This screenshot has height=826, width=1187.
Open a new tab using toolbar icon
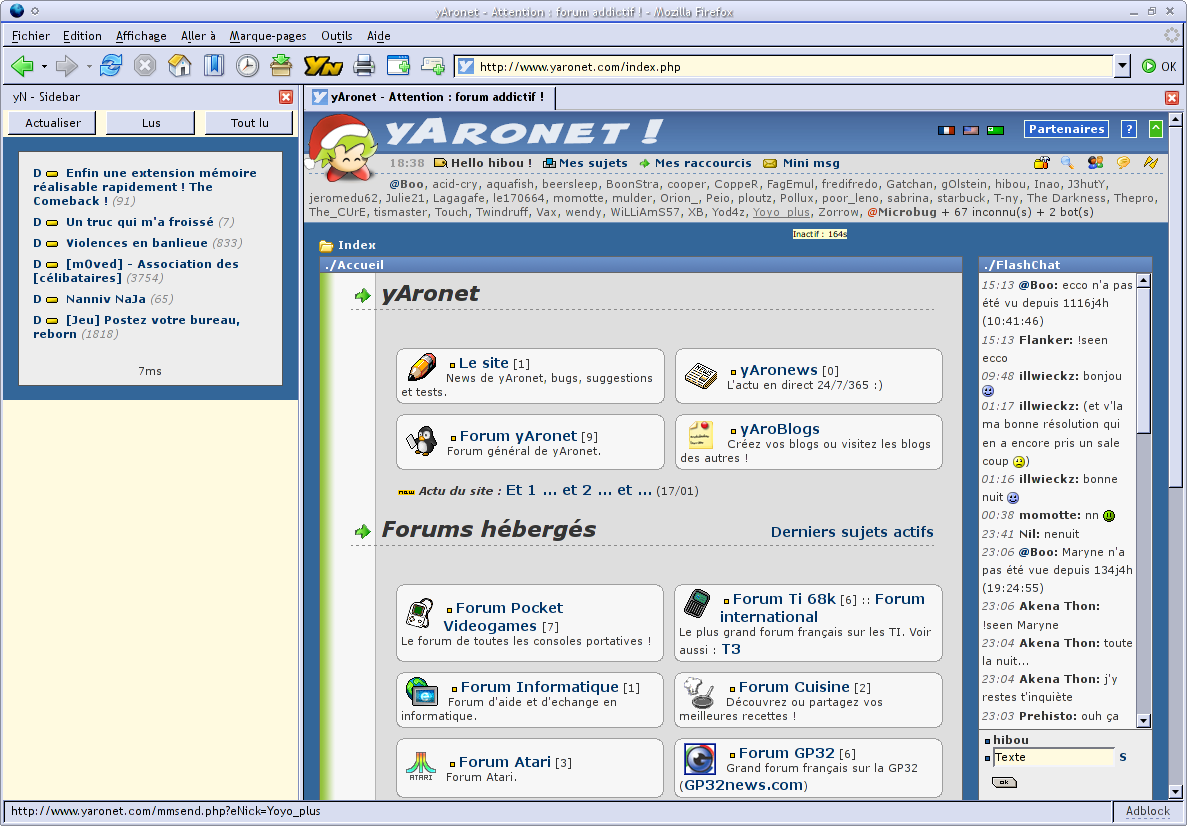tap(433, 67)
